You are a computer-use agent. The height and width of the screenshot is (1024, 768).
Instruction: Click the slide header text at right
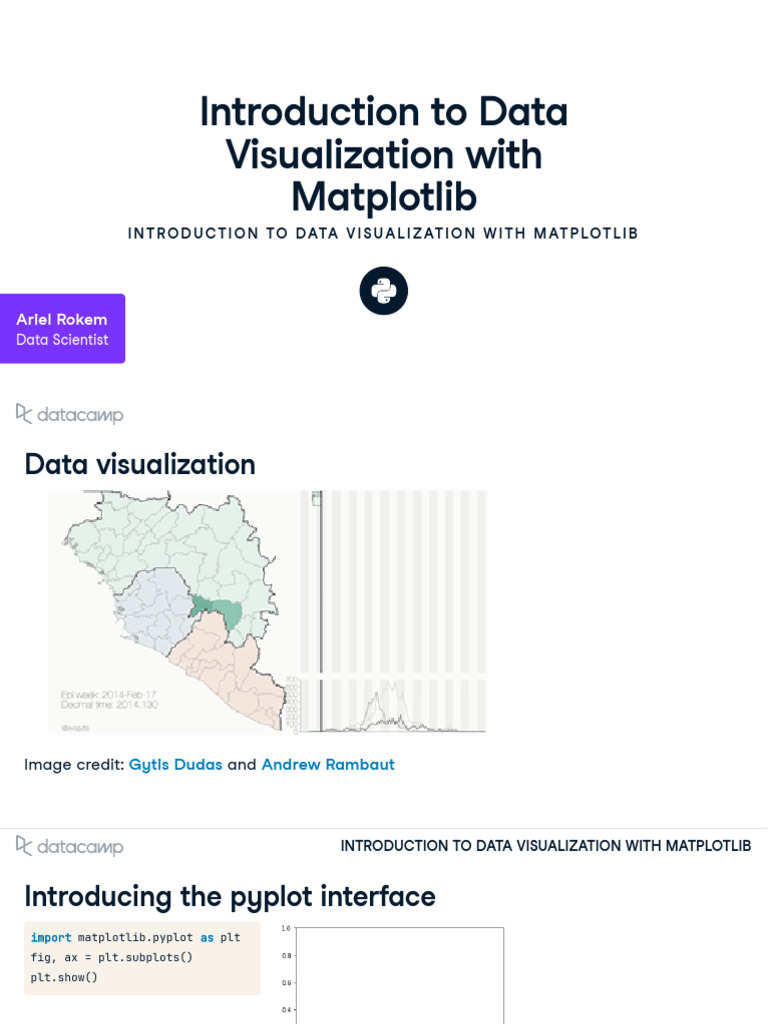pyautogui.click(x=546, y=846)
